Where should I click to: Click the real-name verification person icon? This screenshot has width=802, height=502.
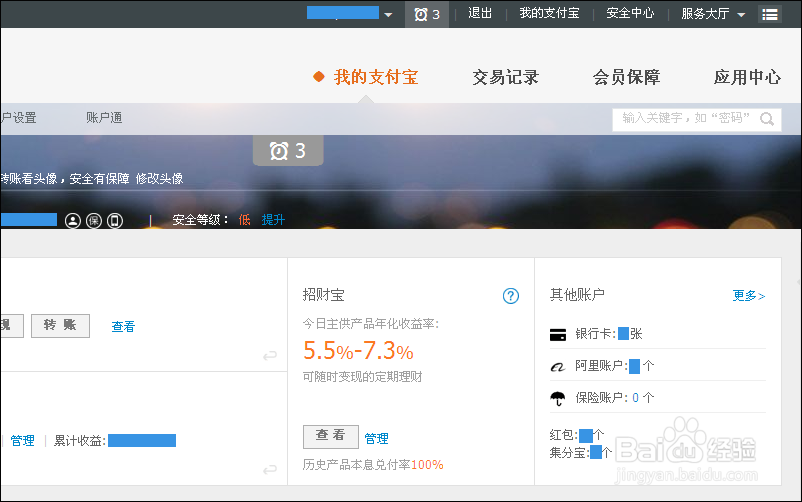click(73, 221)
